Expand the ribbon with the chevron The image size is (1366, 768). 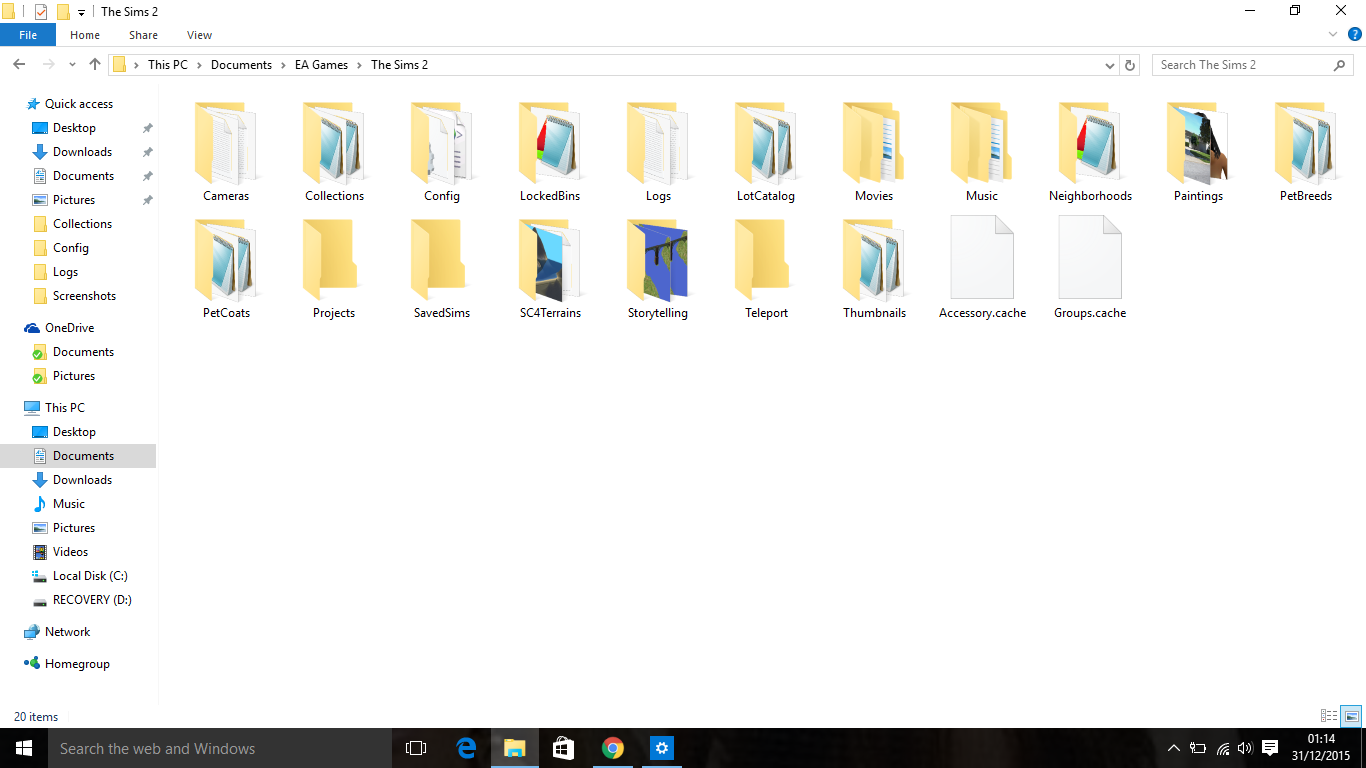(1333, 35)
